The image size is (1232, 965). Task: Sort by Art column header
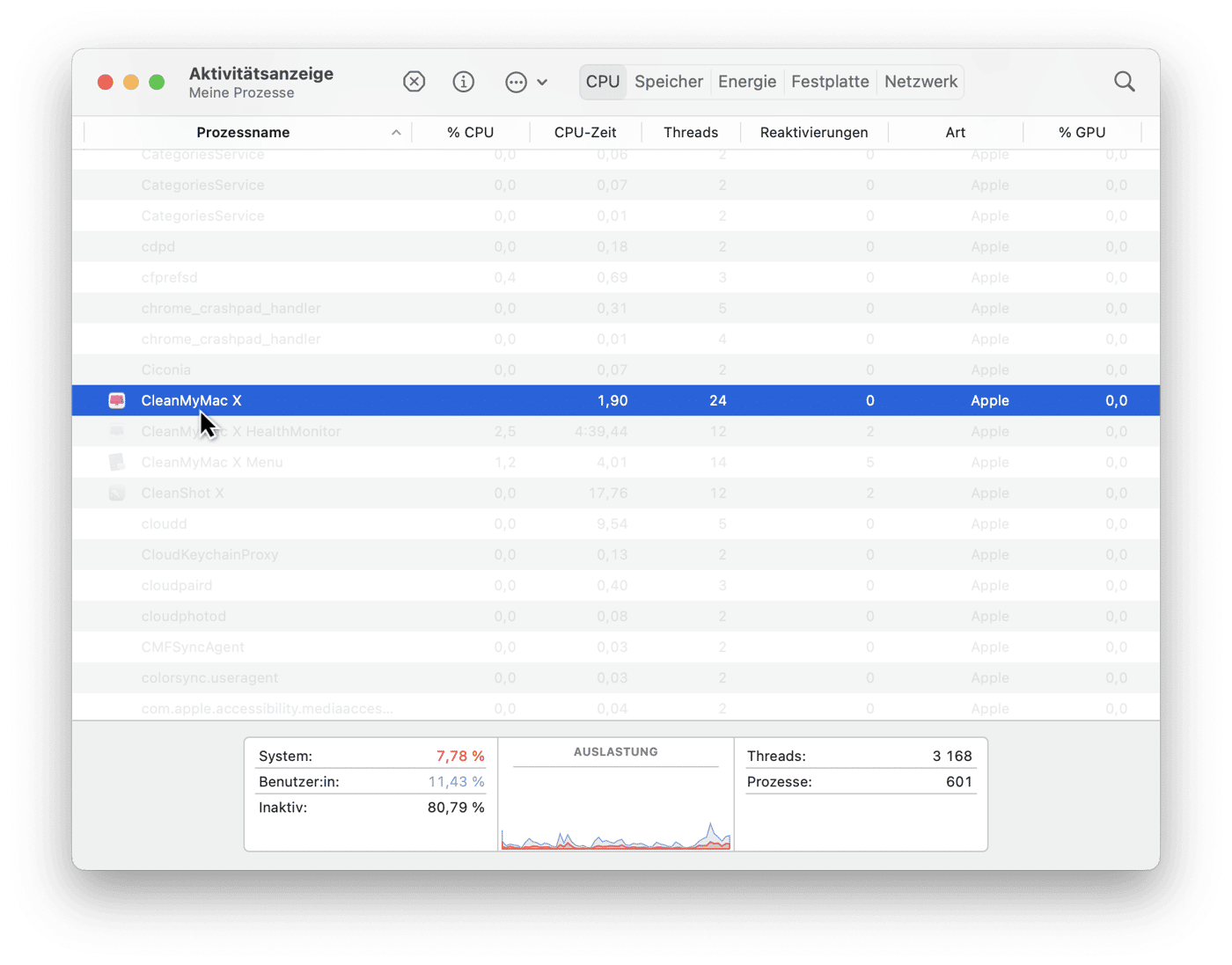click(x=956, y=132)
